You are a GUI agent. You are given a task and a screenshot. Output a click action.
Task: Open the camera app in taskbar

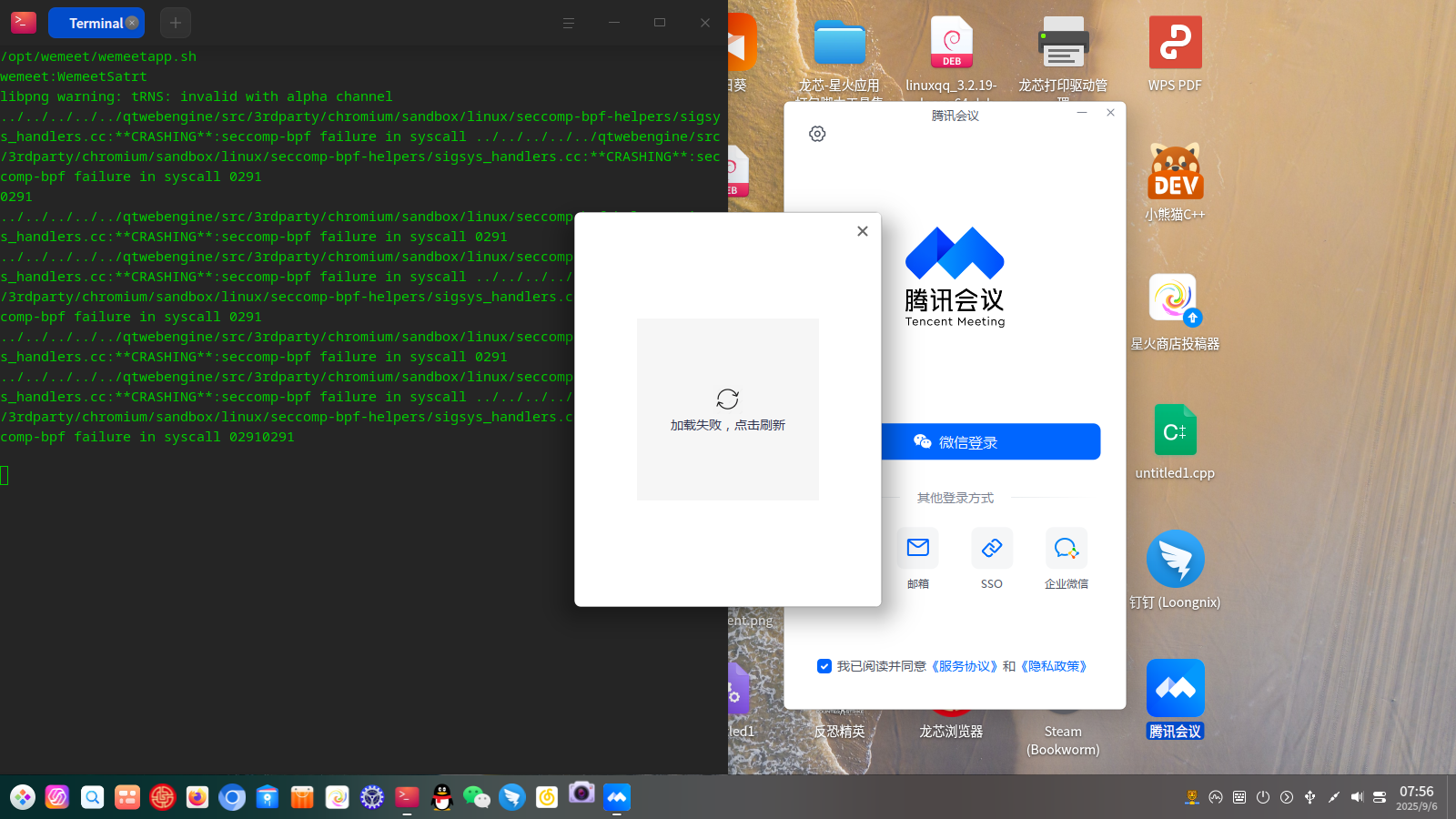(x=581, y=793)
